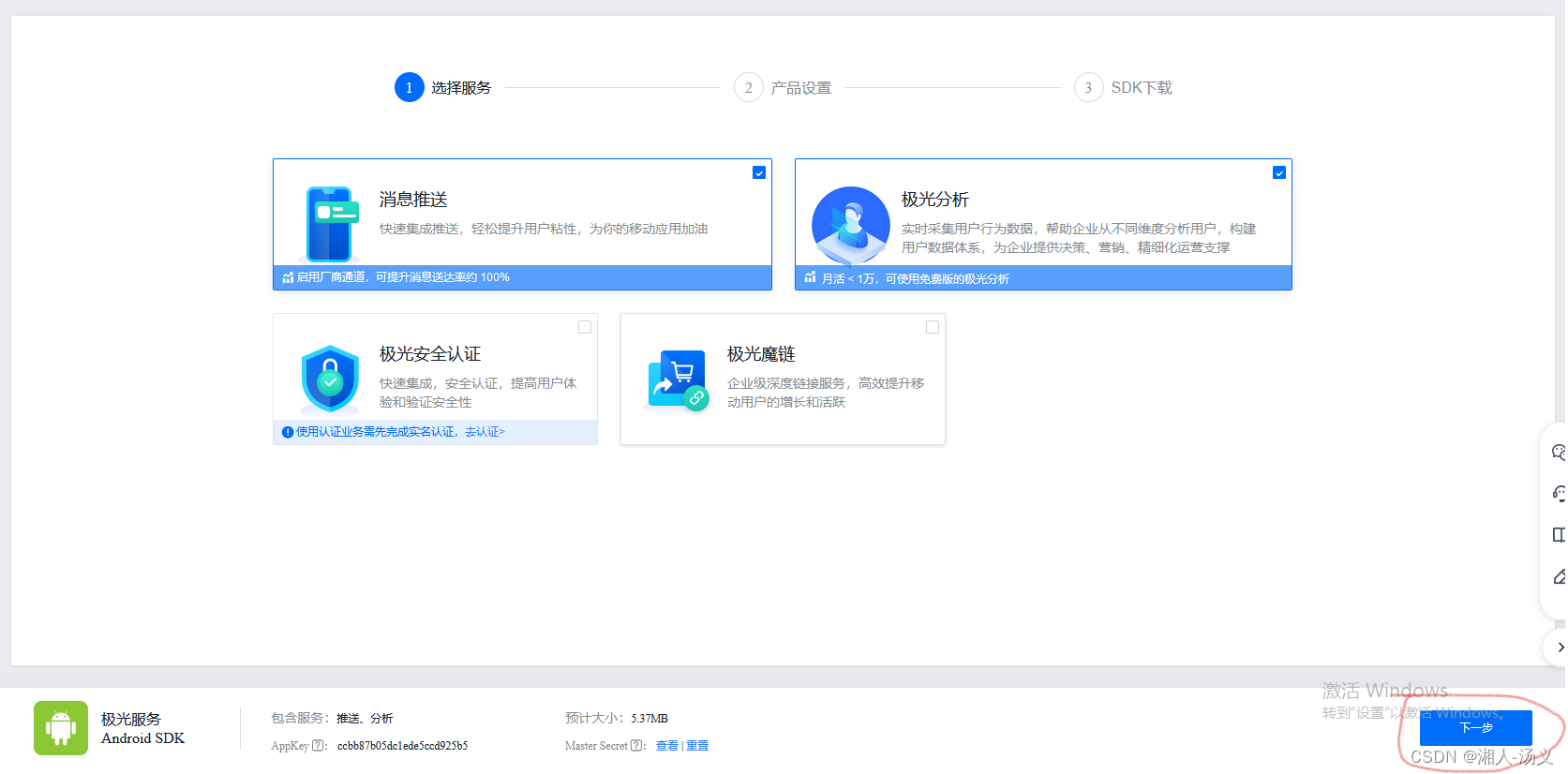Viewport: 1568px width, 774px height.
Task: Open the pencil feedback sidebar icon
Action: coord(1559,577)
